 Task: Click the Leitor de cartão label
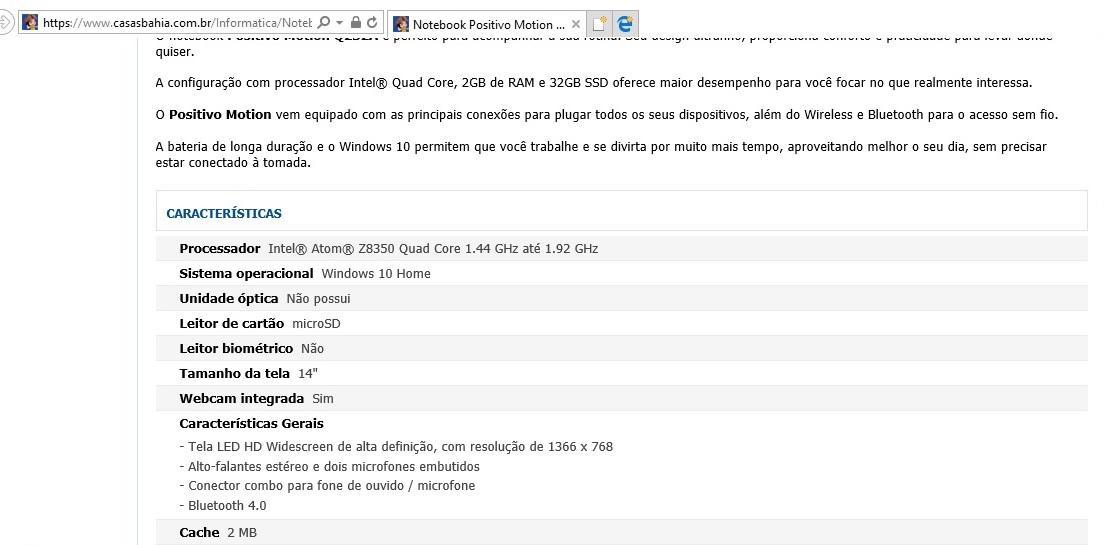click(231, 324)
